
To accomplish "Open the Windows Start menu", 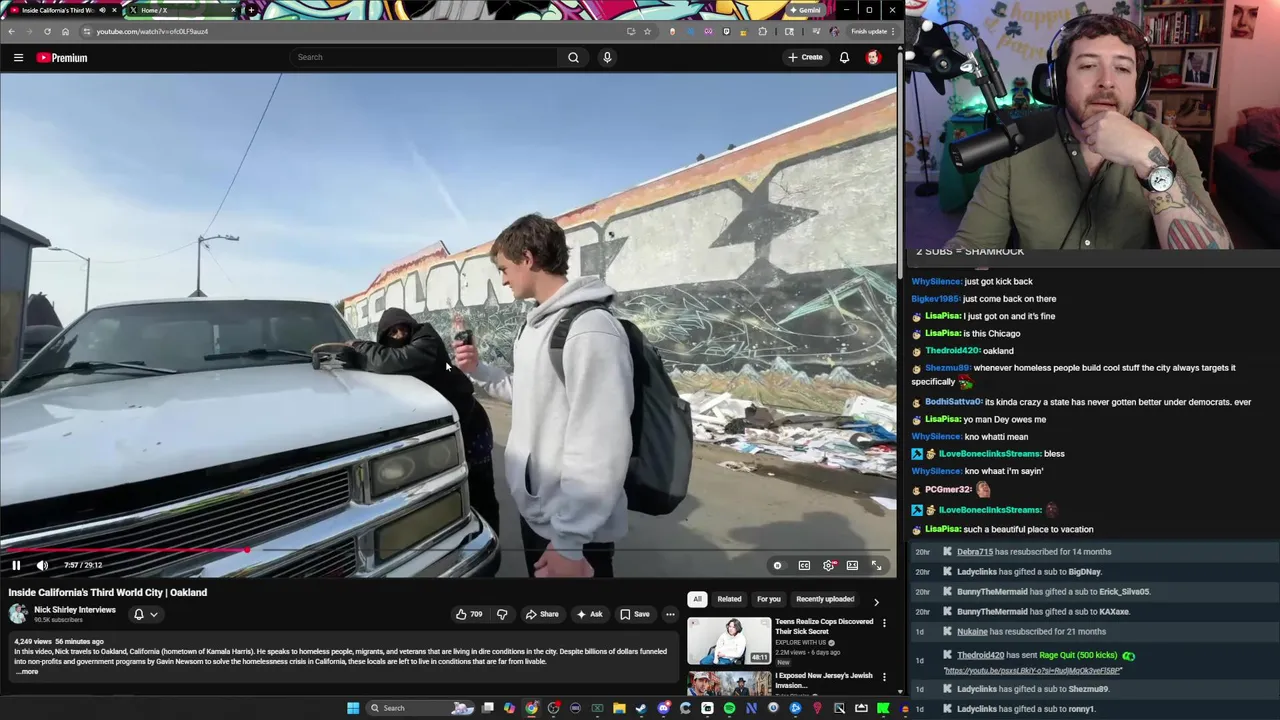I will point(352,708).
